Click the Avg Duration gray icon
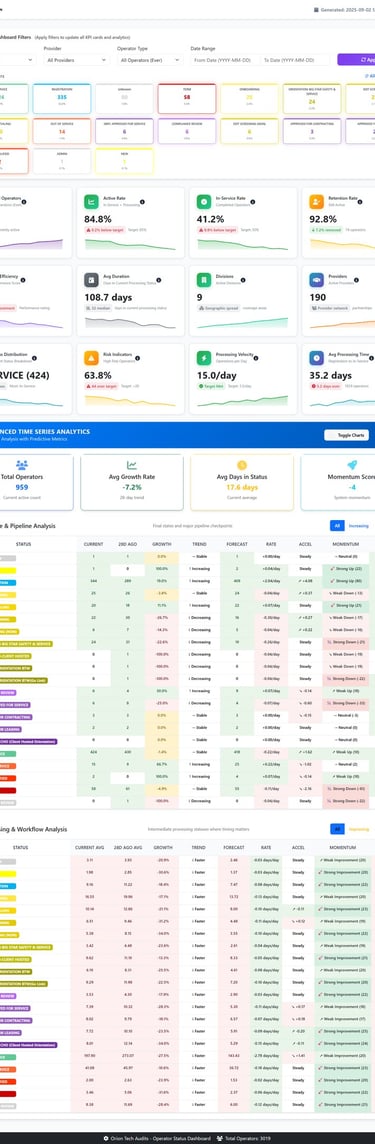The height and width of the screenshot is (1144, 375). 91,280
